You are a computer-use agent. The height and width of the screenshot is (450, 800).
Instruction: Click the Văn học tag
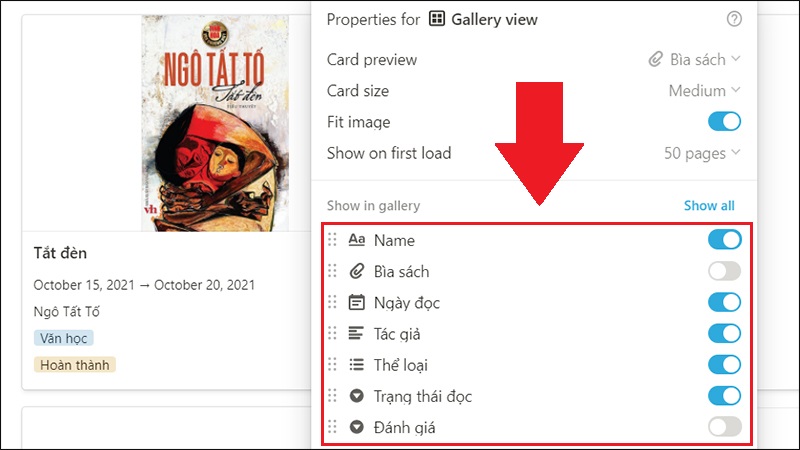click(x=64, y=338)
